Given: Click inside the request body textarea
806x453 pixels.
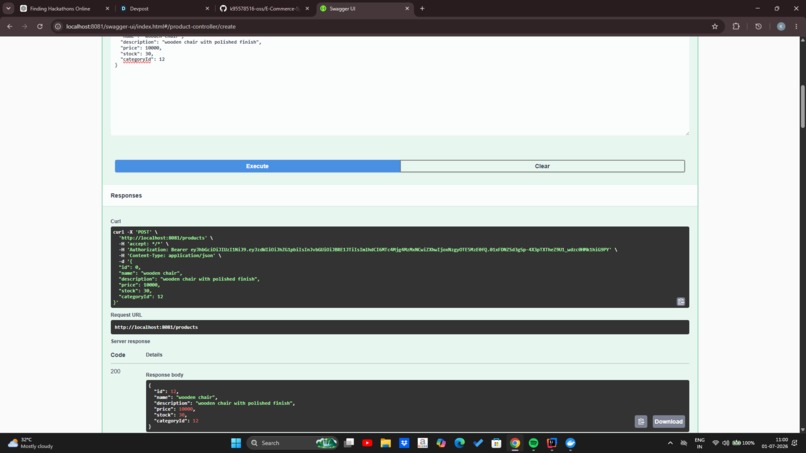Looking at the screenshot, I should [400, 86].
